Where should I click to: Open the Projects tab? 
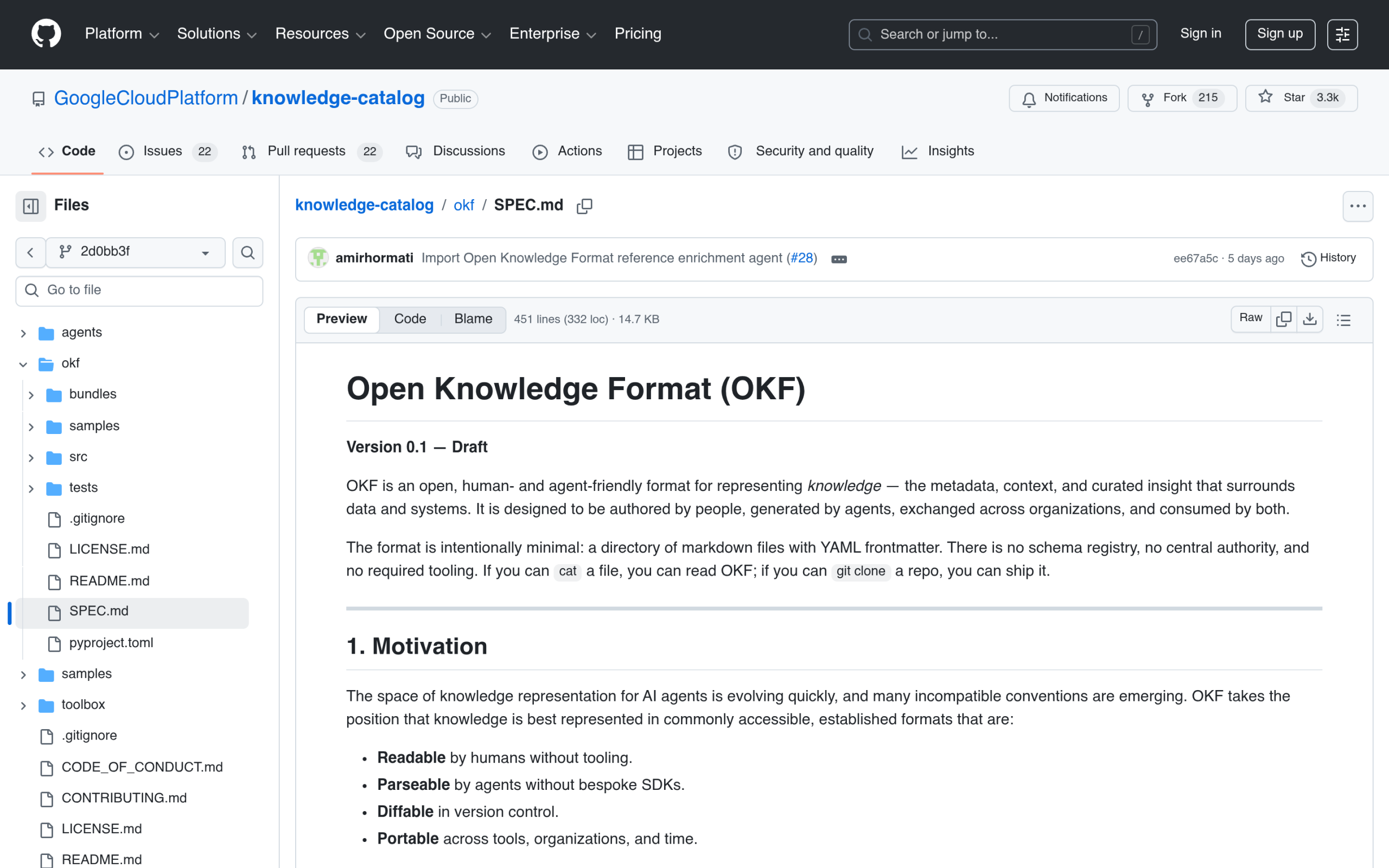[x=665, y=151]
